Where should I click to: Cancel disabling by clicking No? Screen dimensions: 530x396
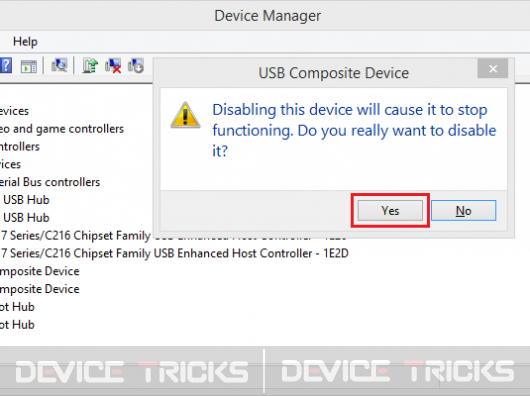(463, 211)
